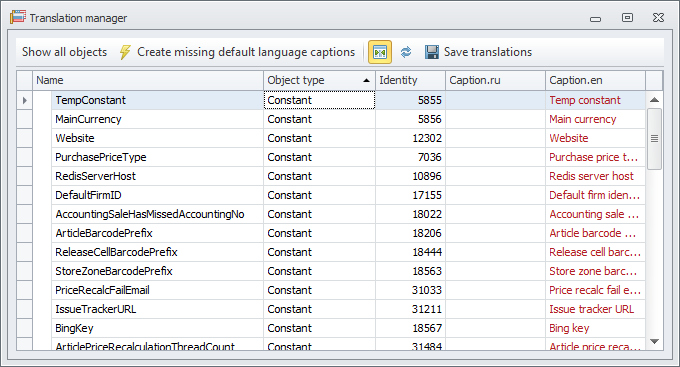The image size is (680, 367).
Task: Click identity value 18206
Action: [427, 233]
